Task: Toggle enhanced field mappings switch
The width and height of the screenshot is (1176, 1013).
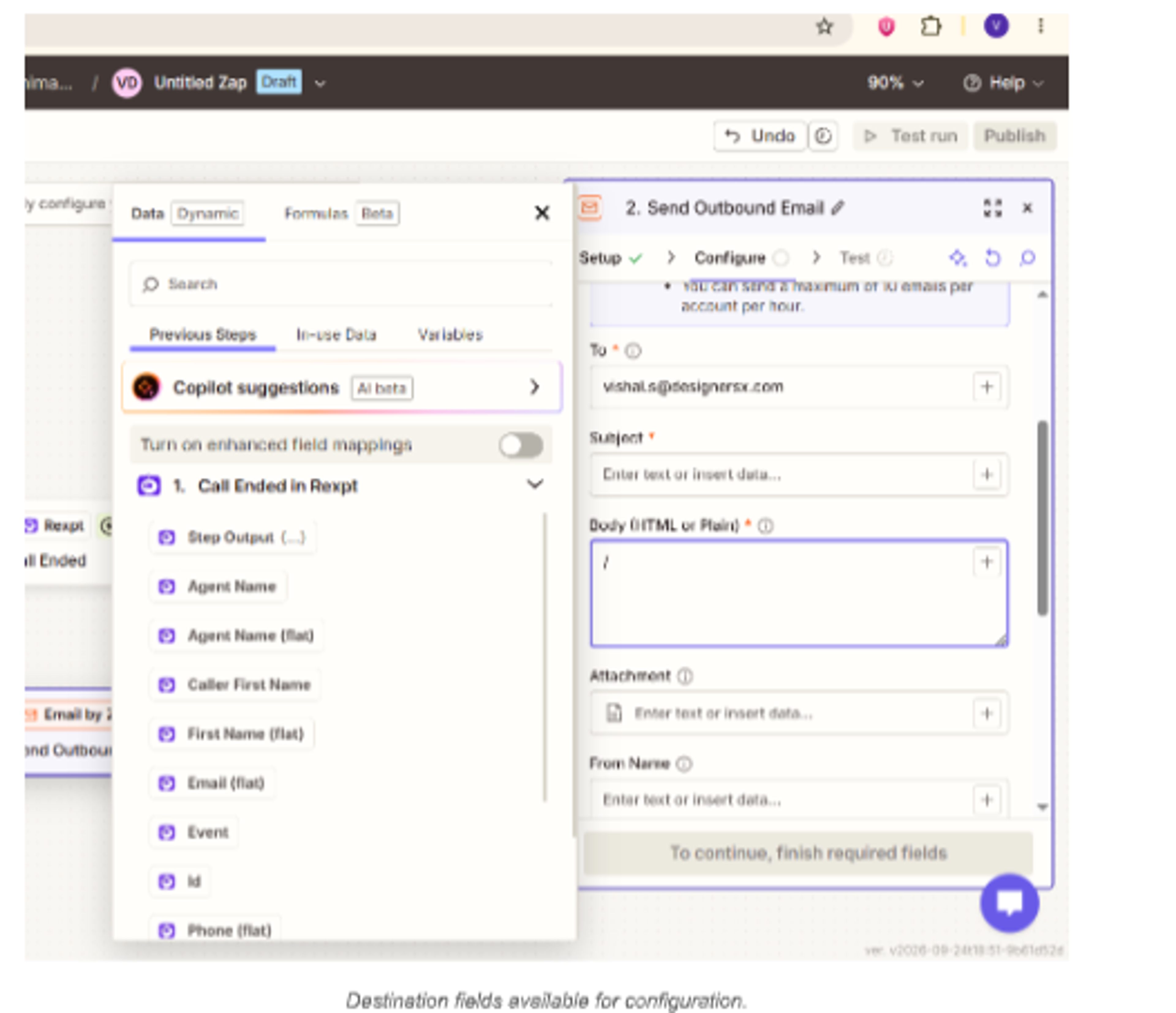Action: tap(521, 444)
